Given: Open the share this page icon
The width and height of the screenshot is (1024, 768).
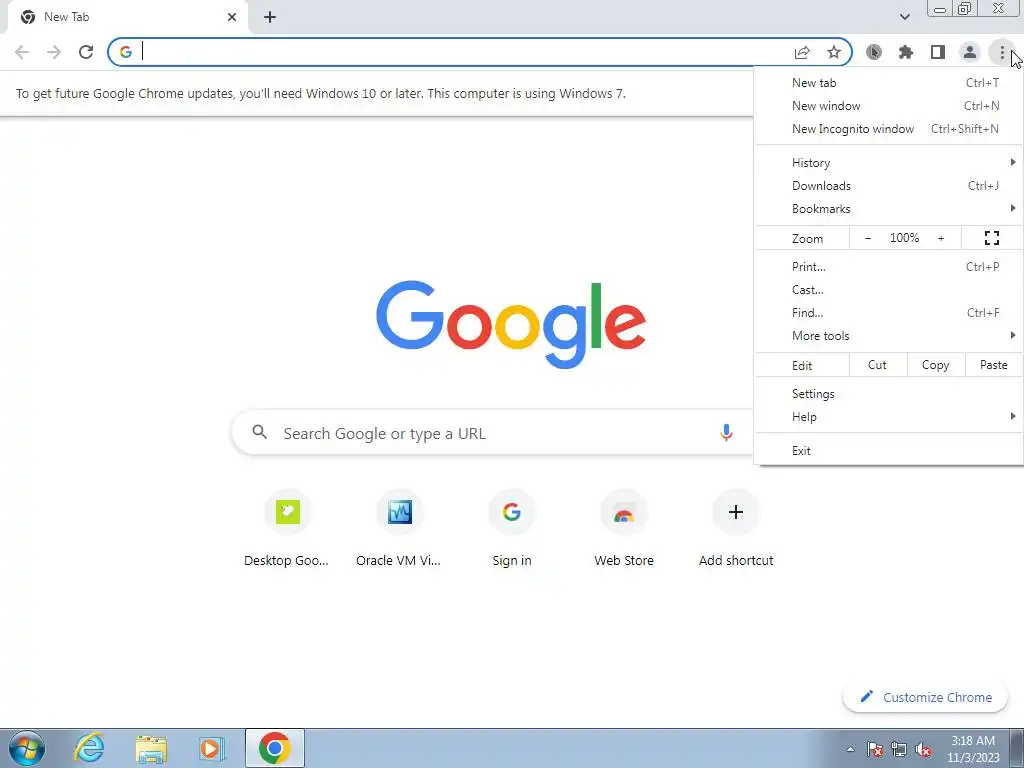Looking at the screenshot, I should click(x=802, y=52).
